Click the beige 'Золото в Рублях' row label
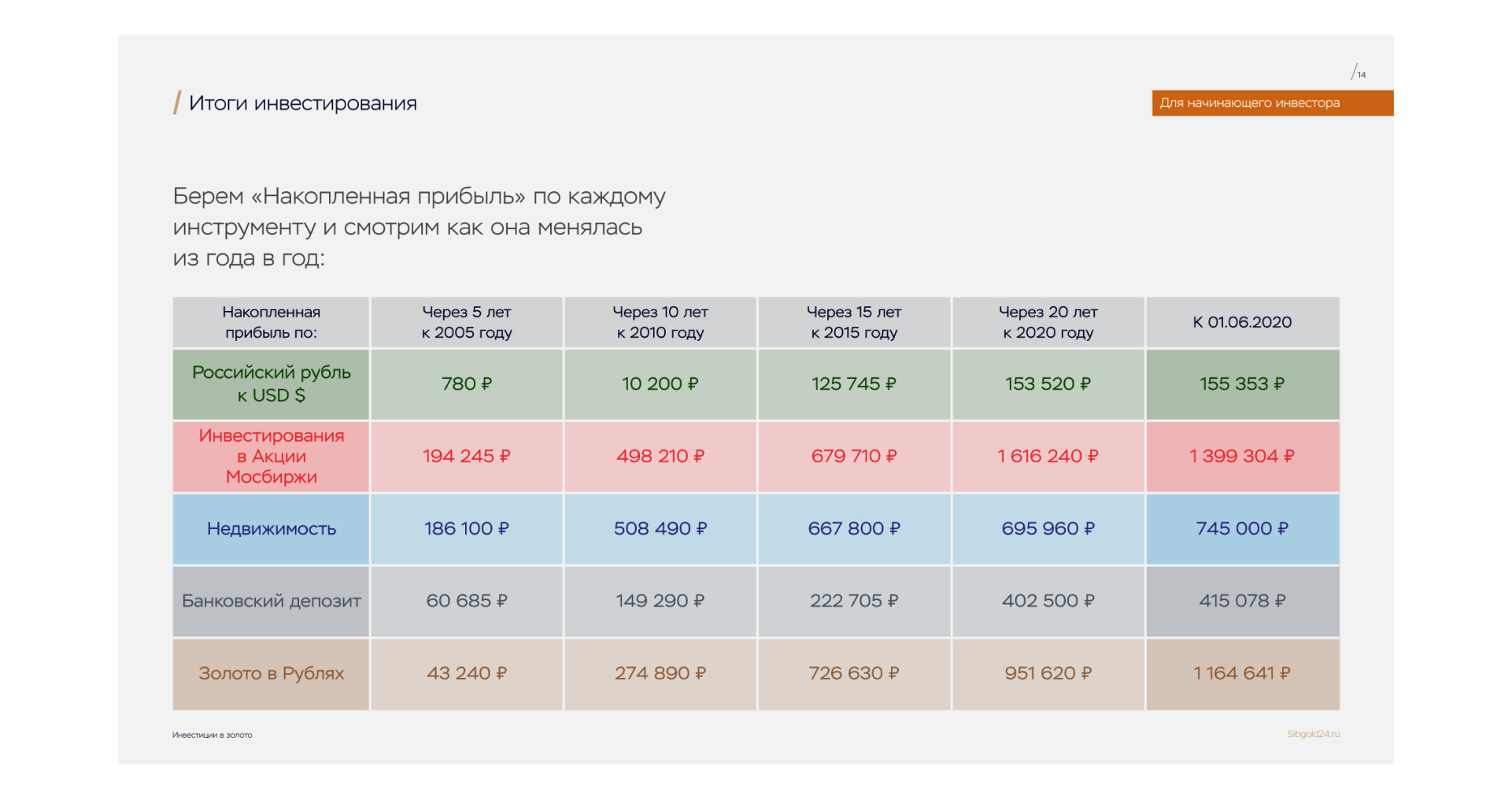 pos(272,673)
